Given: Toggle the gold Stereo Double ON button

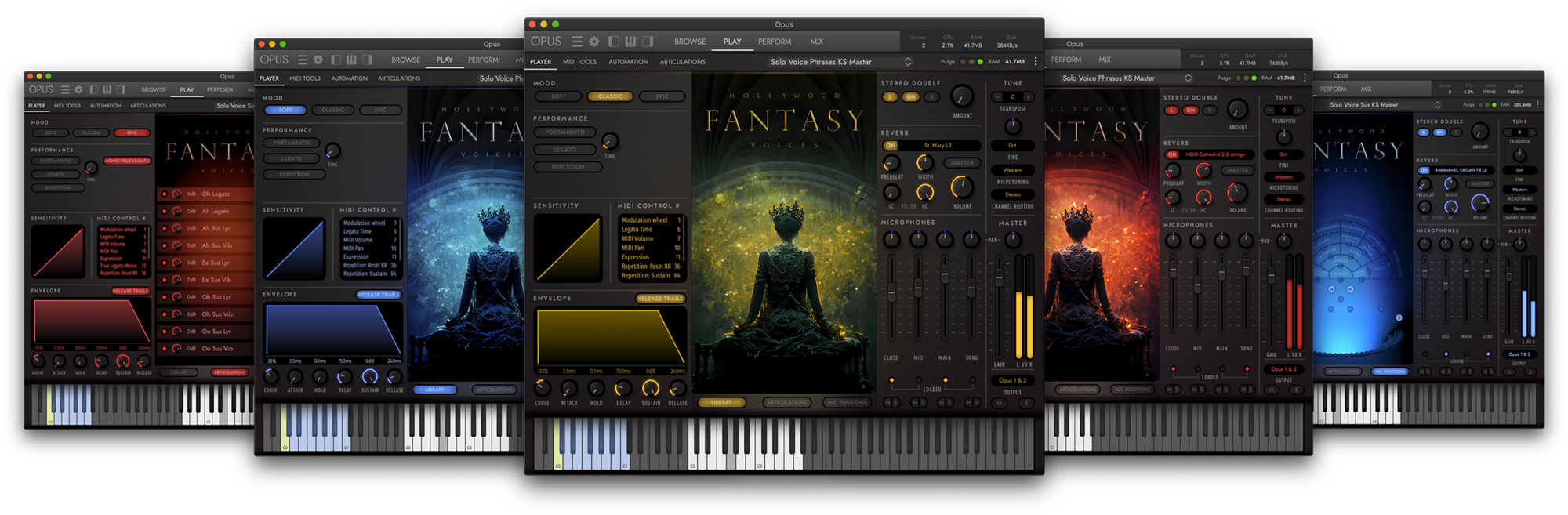Looking at the screenshot, I should click(910, 97).
